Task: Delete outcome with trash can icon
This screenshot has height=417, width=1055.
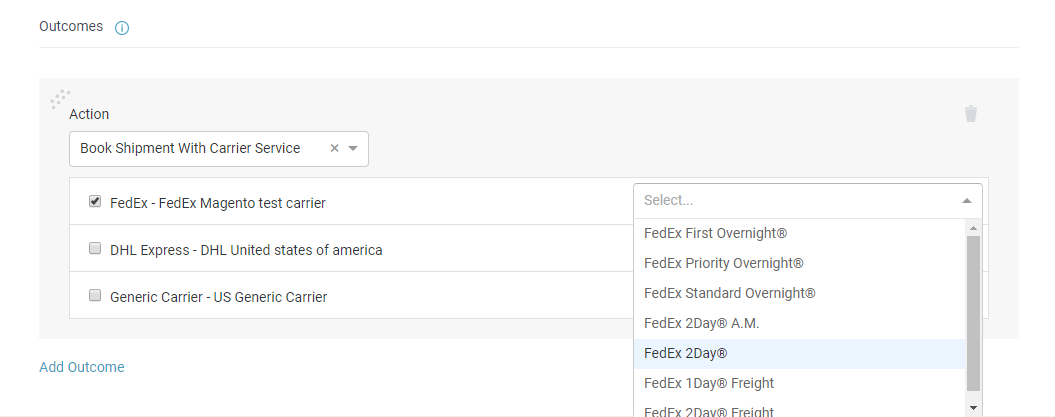Action: (x=970, y=113)
